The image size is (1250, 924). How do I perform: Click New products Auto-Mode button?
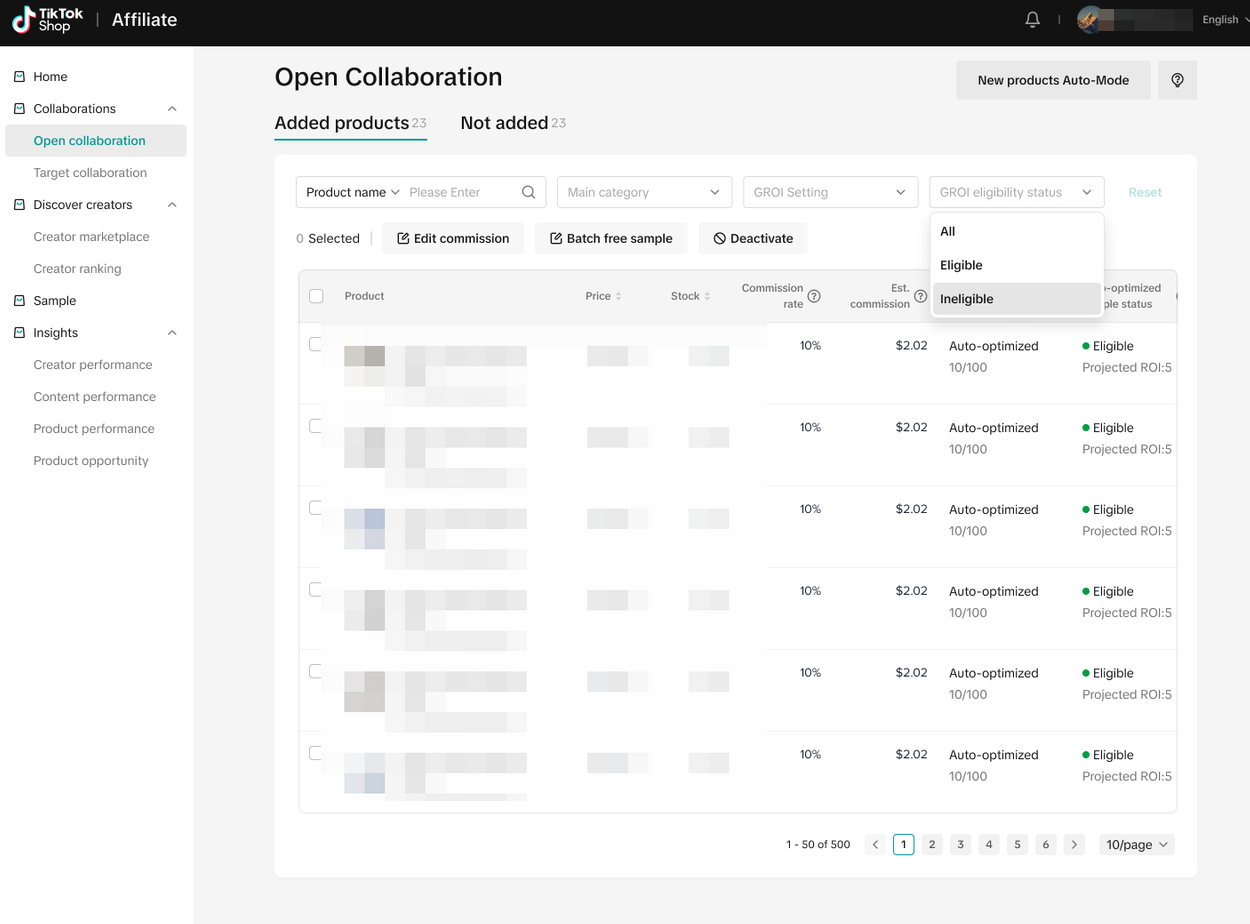point(1052,80)
